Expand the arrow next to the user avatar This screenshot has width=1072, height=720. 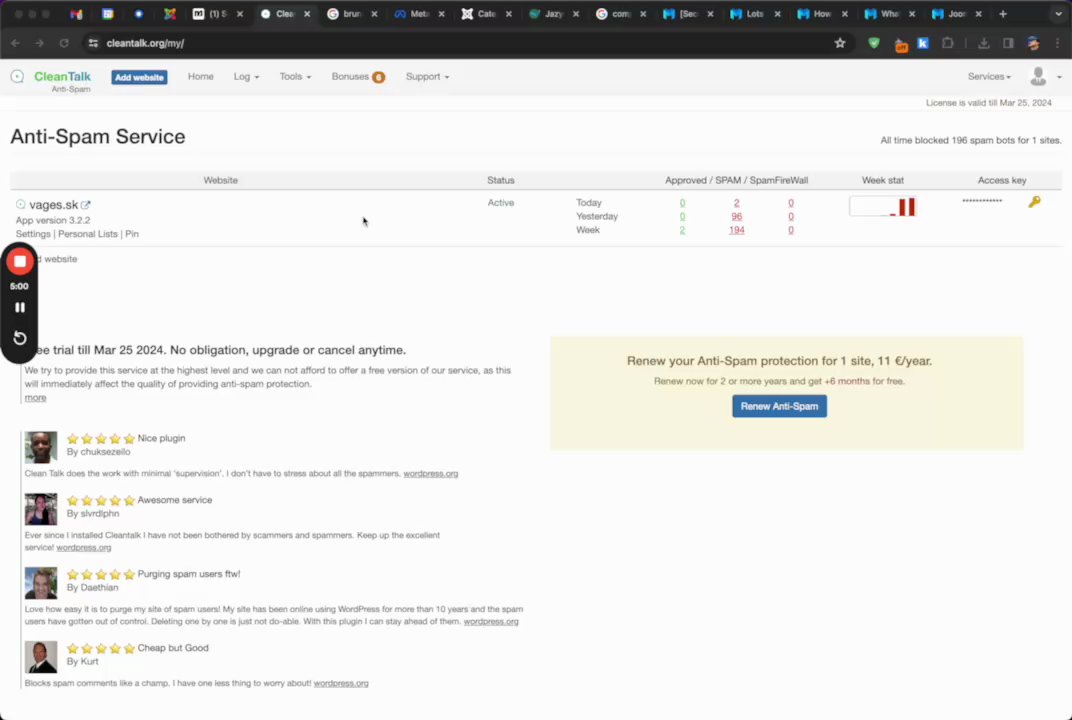pos(1059,77)
